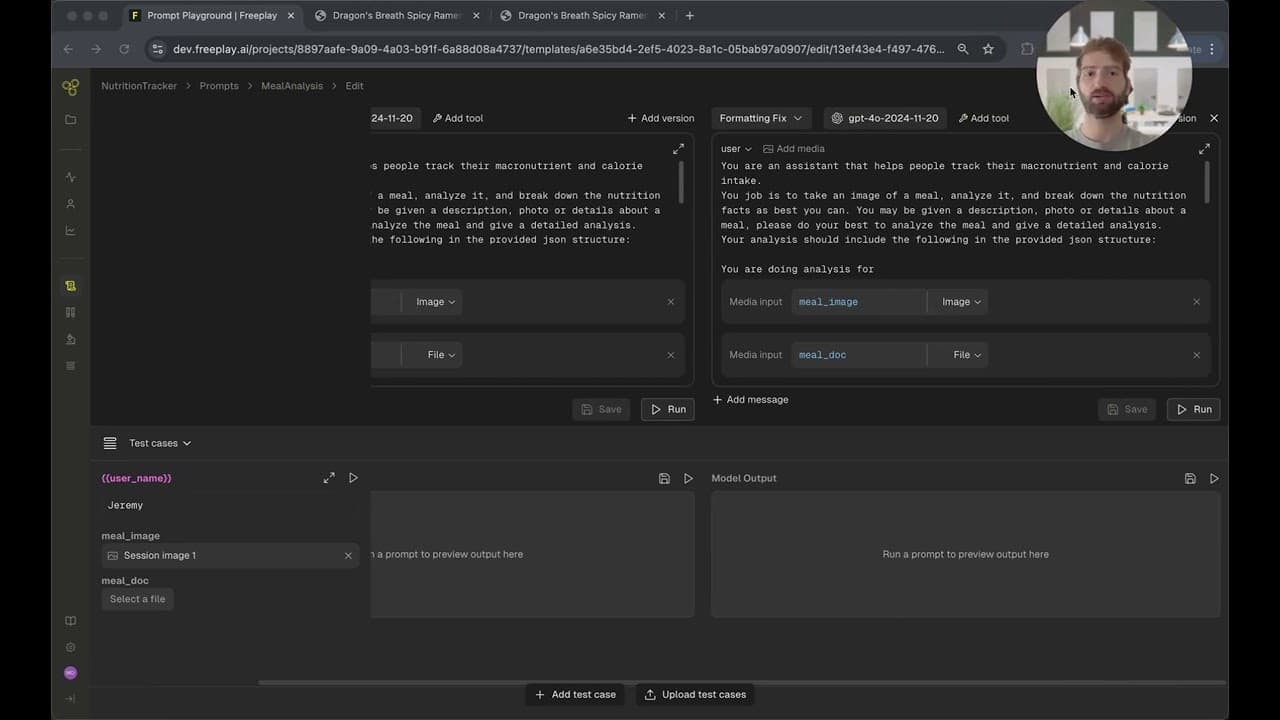Screen dimensions: 1280x720
Task: Open the Freeplay home via logo icon
Action: click(x=70, y=87)
